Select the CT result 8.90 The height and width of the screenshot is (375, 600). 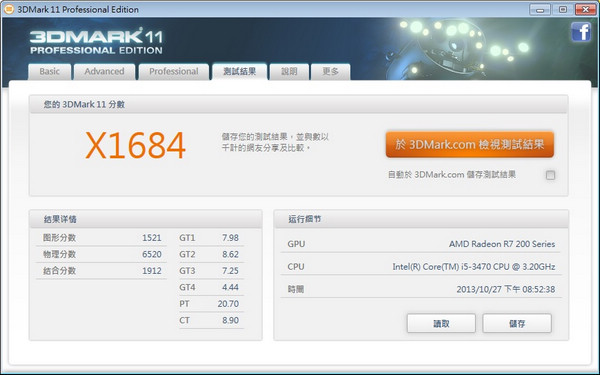click(230, 320)
